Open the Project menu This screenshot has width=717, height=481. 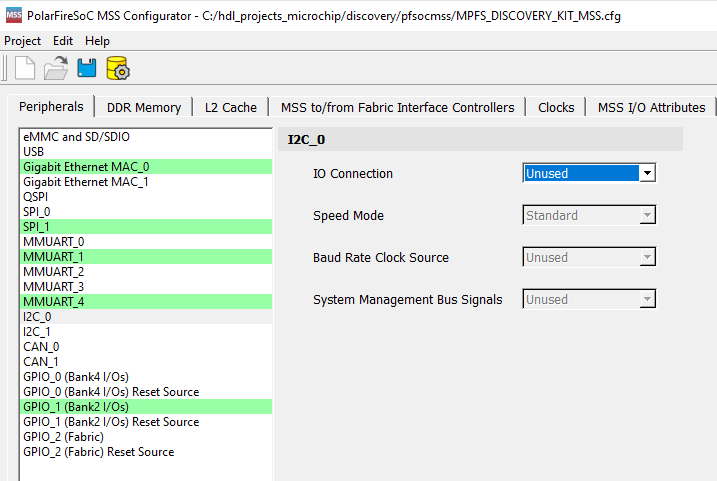[x=23, y=41]
